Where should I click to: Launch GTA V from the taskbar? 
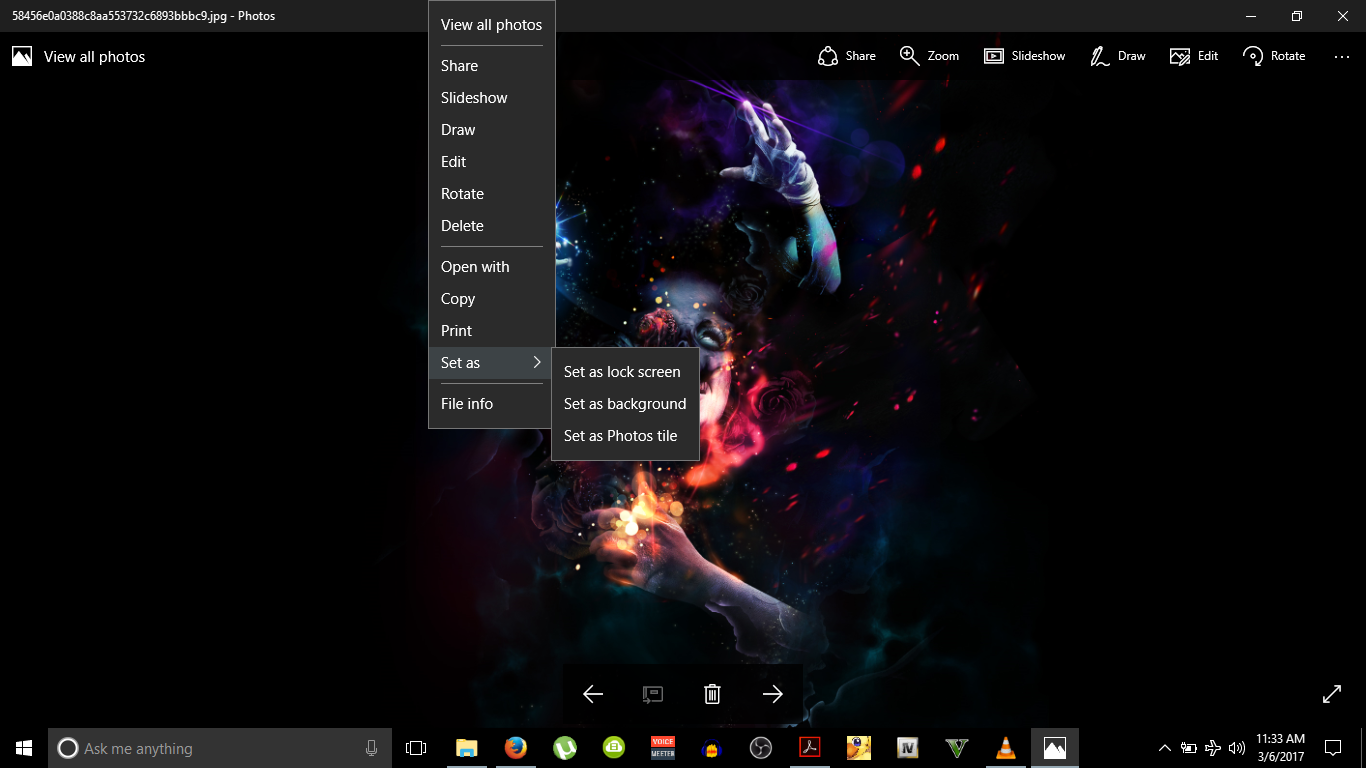[x=957, y=748]
